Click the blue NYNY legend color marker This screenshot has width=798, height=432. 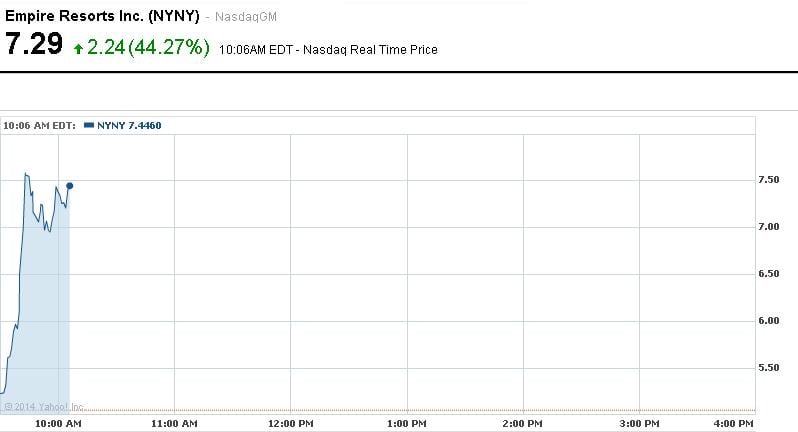(89, 125)
